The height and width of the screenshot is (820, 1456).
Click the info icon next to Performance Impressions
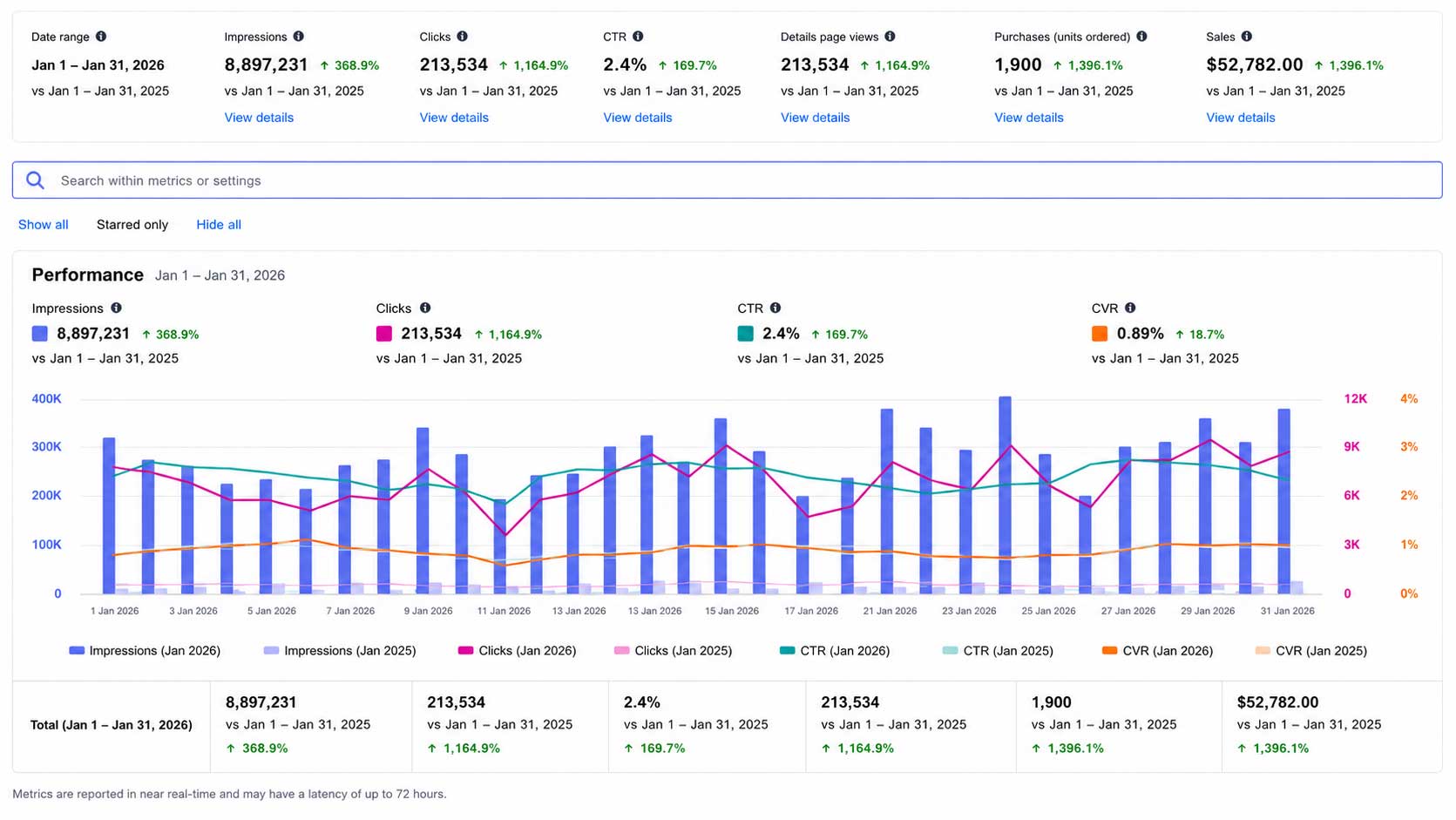point(116,308)
